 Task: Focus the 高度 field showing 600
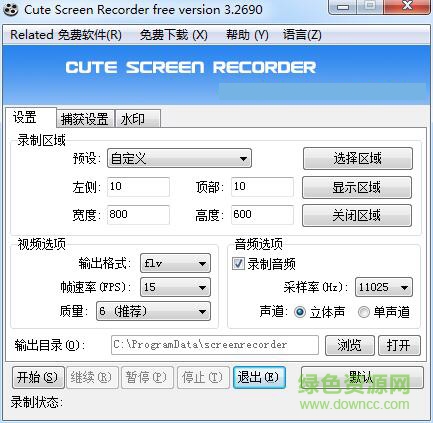coord(262,215)
